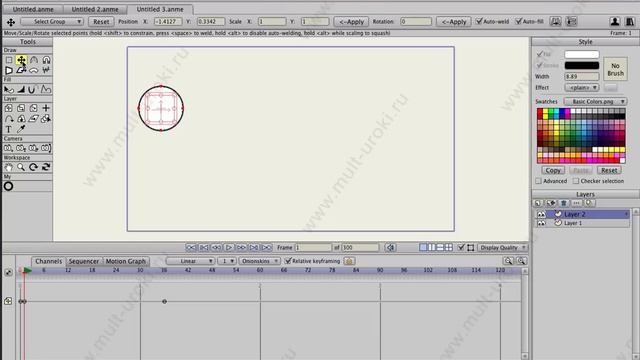
Task: Switch to the Untitled 2.anme tab
Action: pyautogui.click(x=95, y=9)
